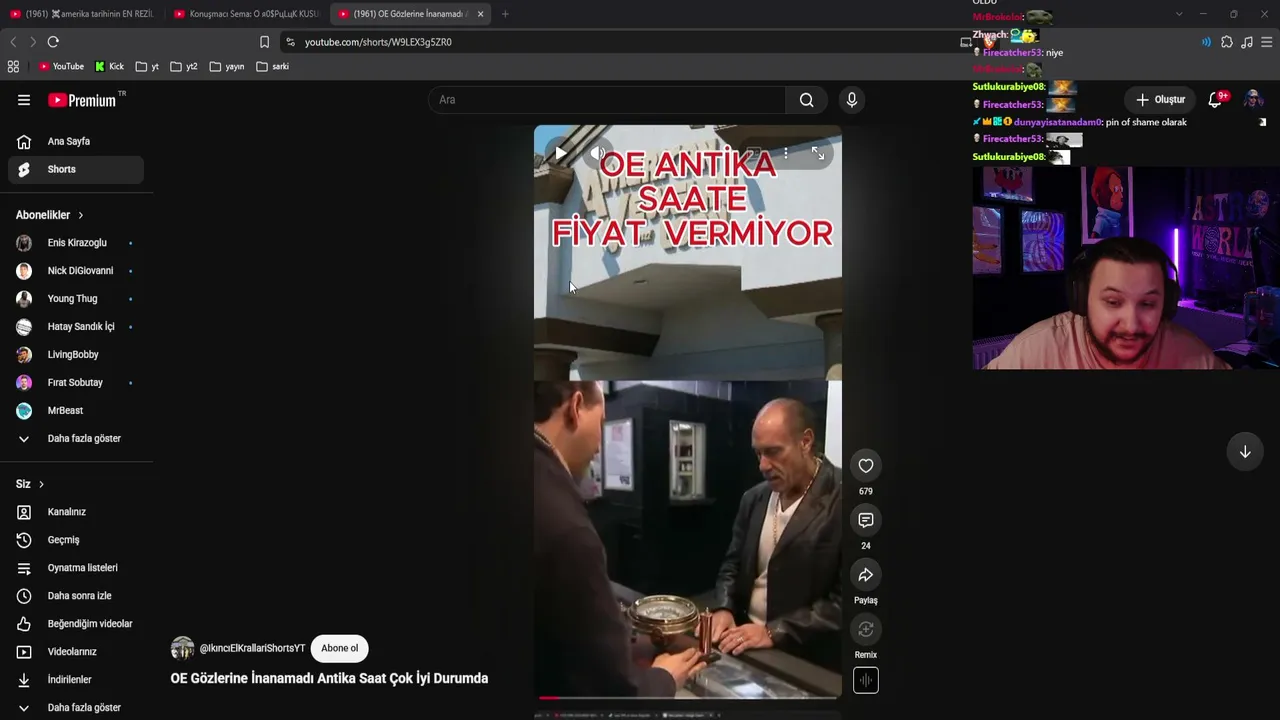The width and height of the screenshot is (1280, 720).
Task: Expand the Short to fullscreen
Action: click(818, 153)
